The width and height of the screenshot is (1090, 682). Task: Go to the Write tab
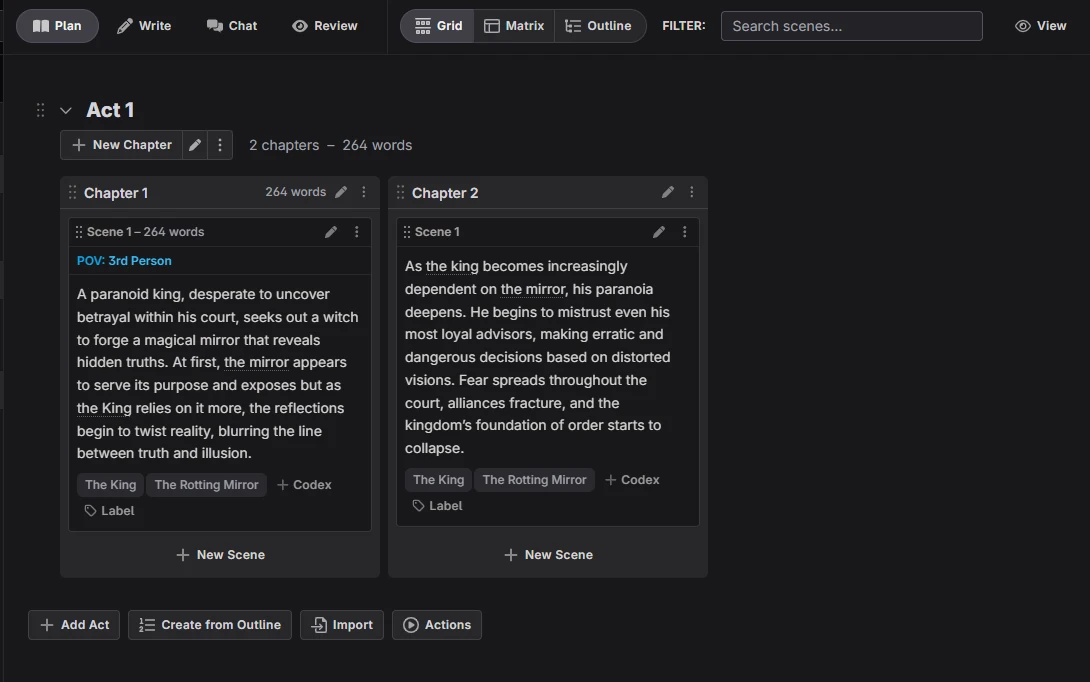click(144, 26)
